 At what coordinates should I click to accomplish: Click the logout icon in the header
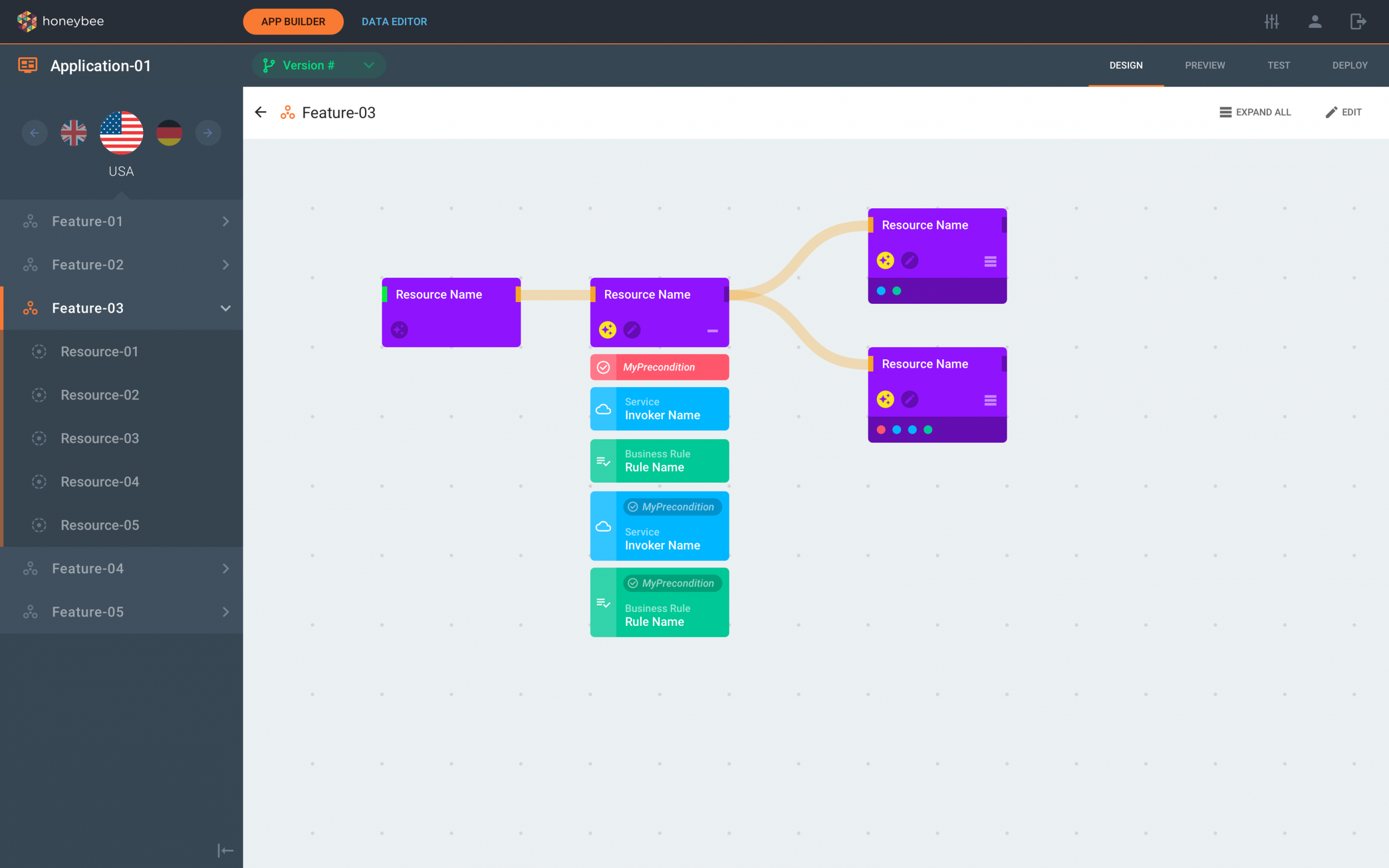point(1358,21)
